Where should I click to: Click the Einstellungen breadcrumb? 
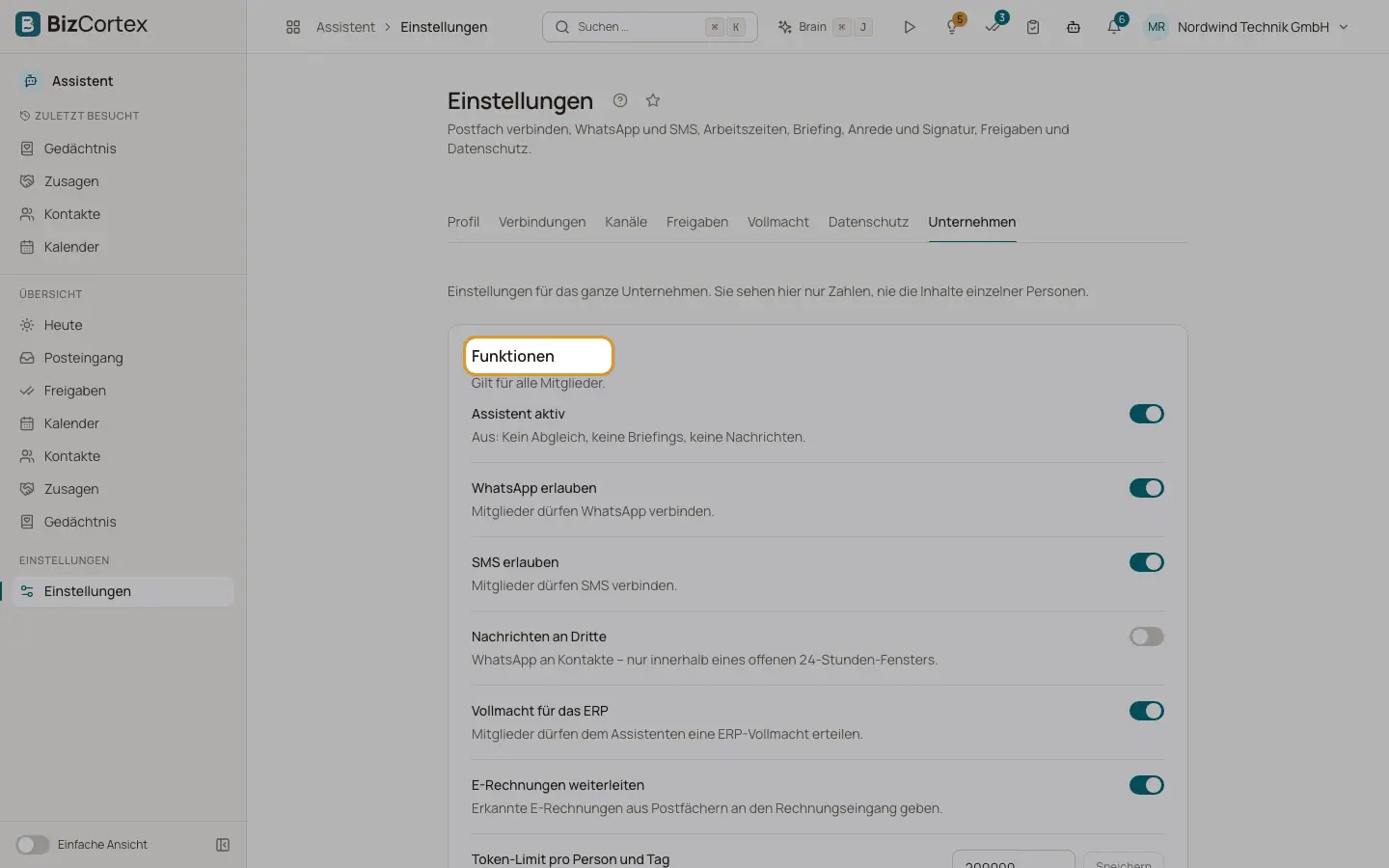(x=444, y=27)
